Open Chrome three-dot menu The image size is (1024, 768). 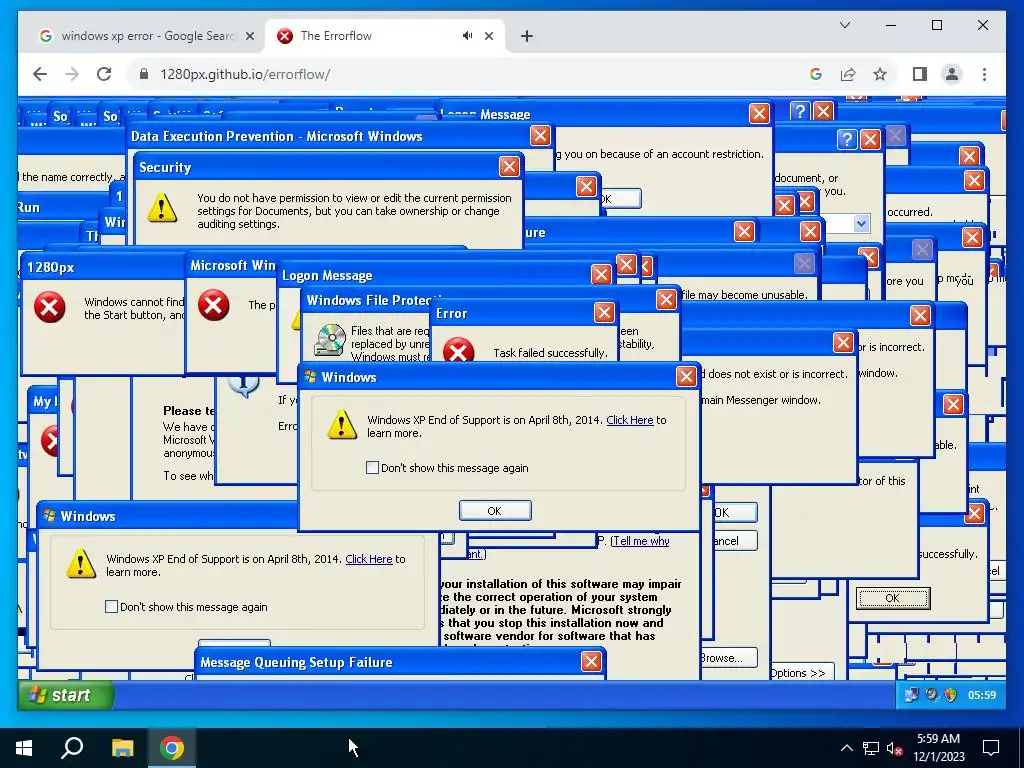984,74
